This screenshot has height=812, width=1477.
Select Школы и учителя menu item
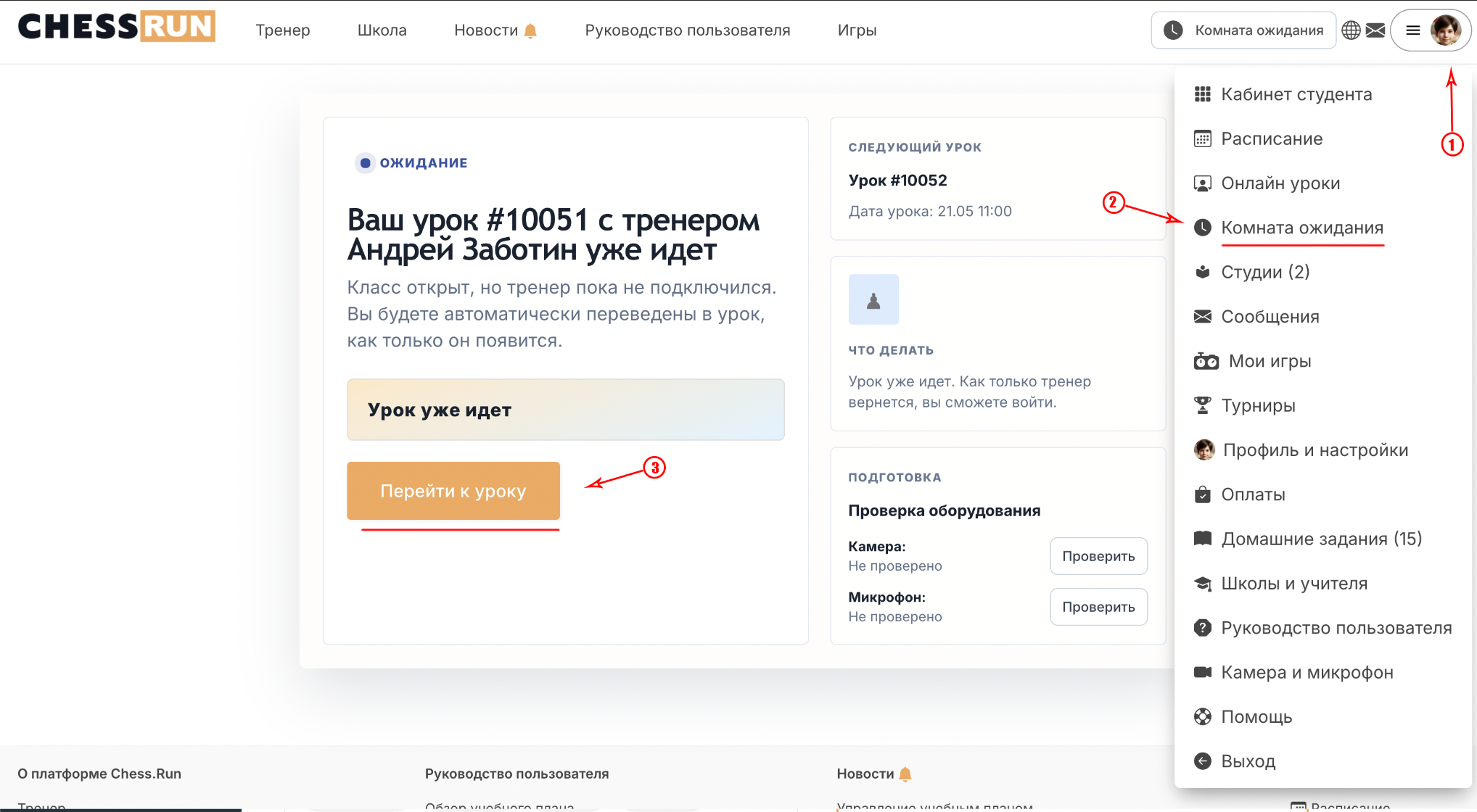coord(1294,584)
